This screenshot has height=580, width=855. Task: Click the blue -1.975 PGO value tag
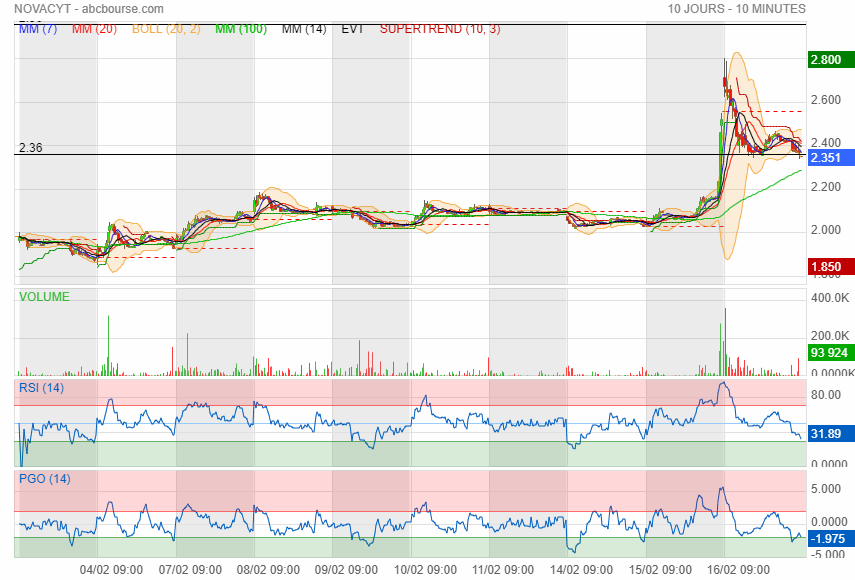coord(831,539)
